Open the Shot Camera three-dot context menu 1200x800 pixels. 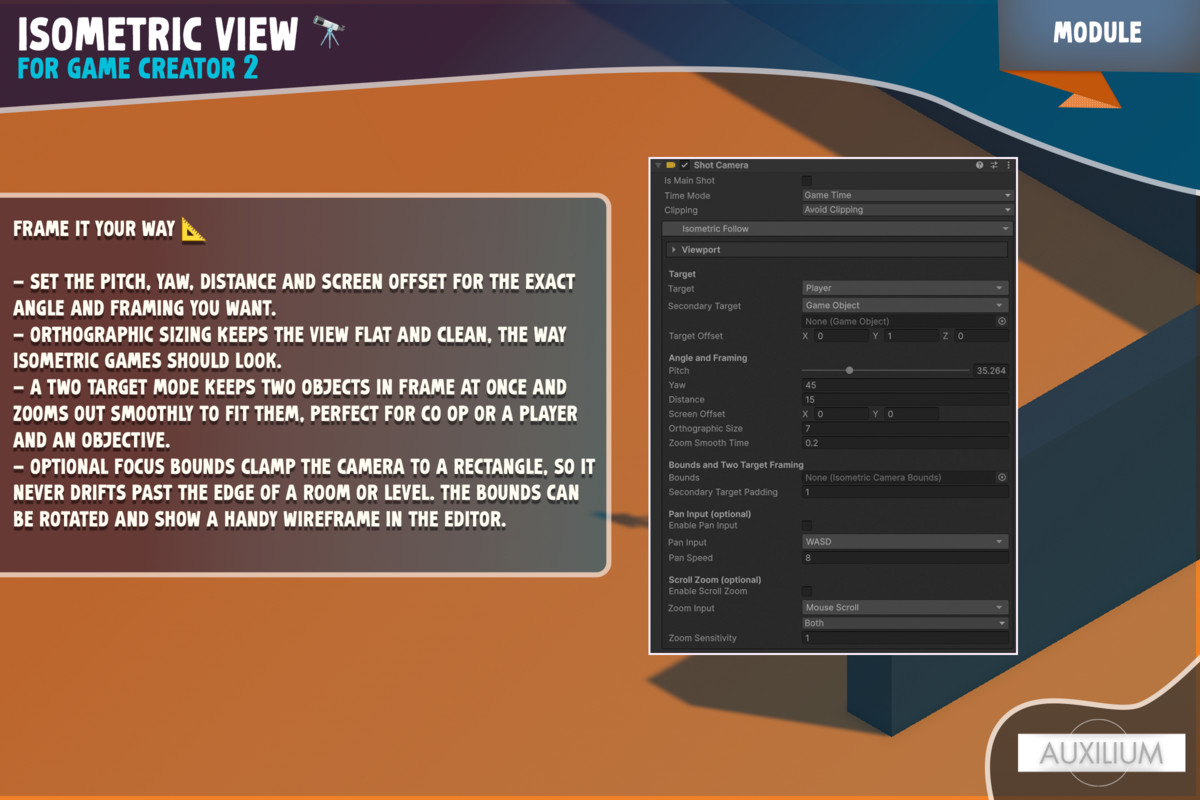coord(1009,165)
